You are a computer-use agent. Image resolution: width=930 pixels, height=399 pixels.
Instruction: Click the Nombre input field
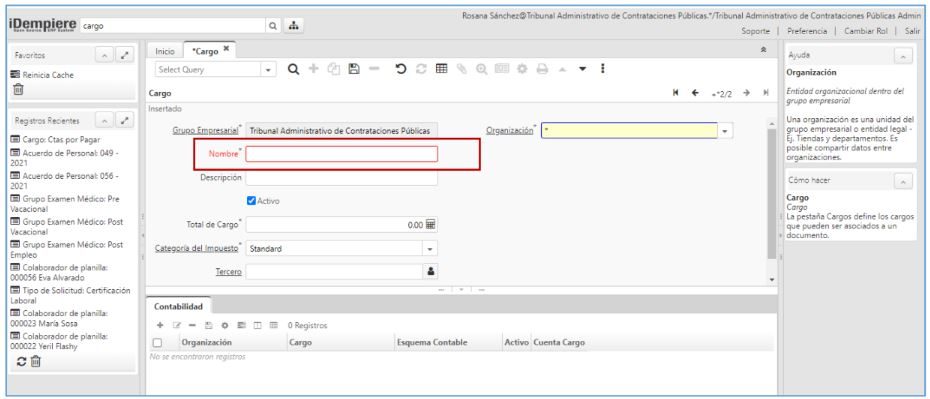pos(342,154)
